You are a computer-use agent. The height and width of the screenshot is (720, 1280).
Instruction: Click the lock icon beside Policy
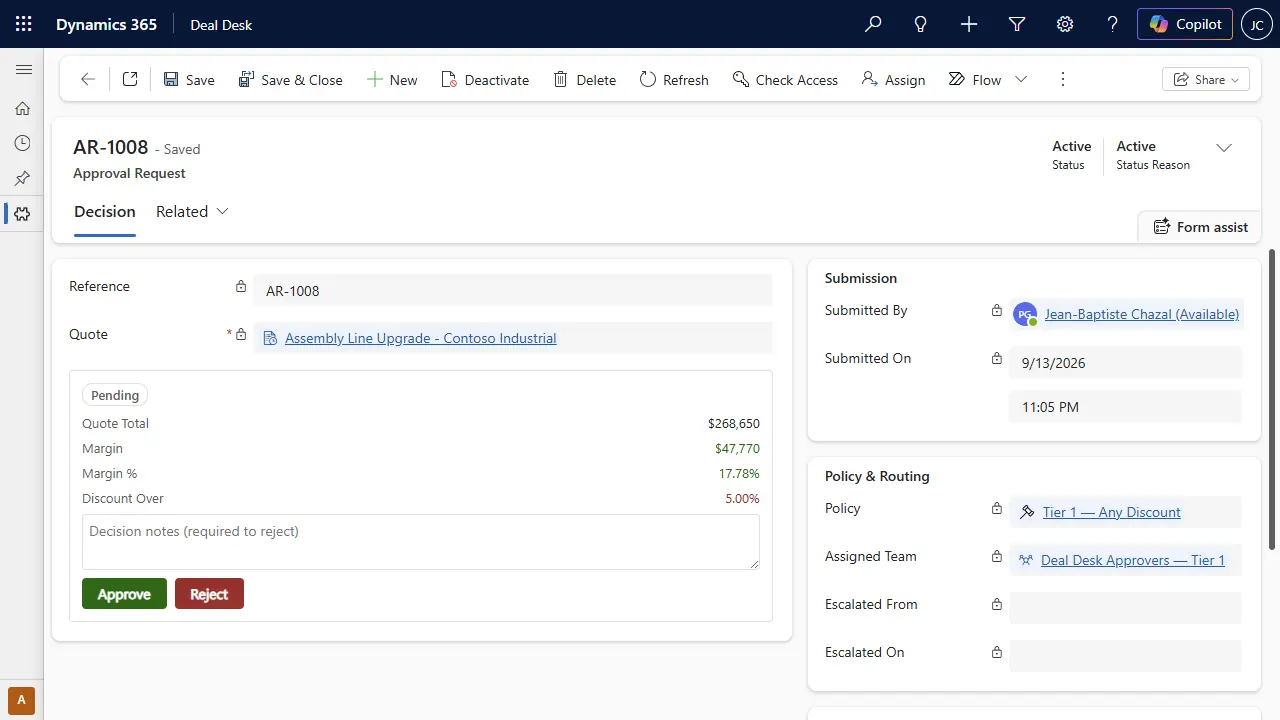[x=997, y=508]
